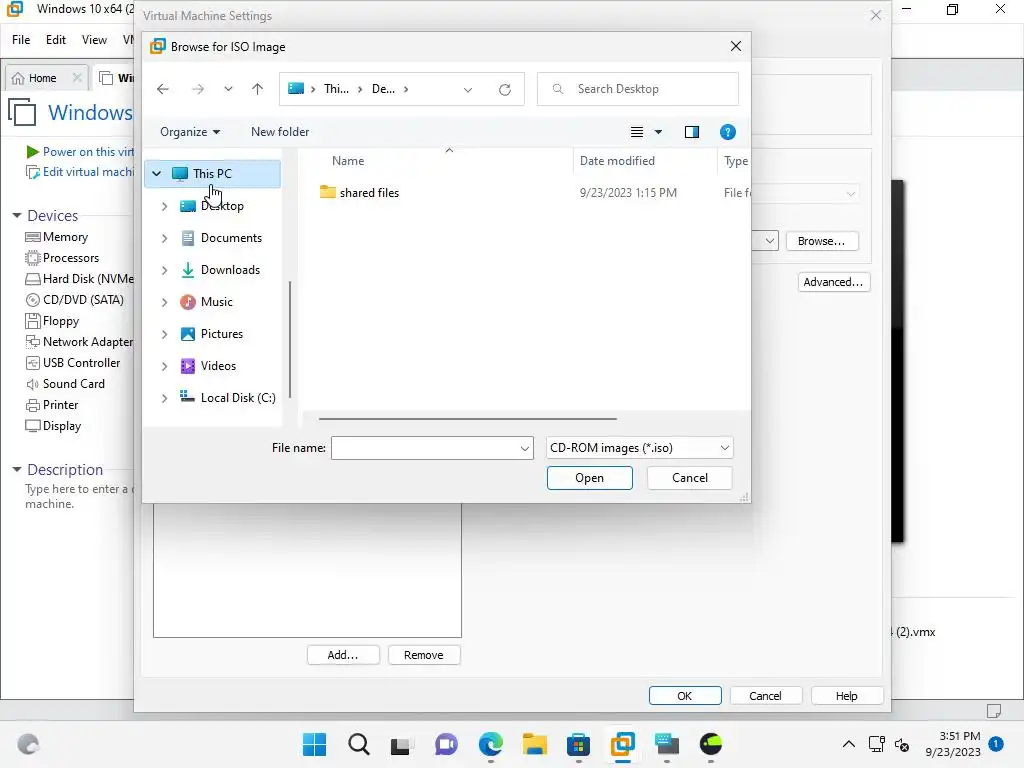Select Processors device in VMware
The height and width of the screenshot is (768, 1024).
[x=62, y=258]
